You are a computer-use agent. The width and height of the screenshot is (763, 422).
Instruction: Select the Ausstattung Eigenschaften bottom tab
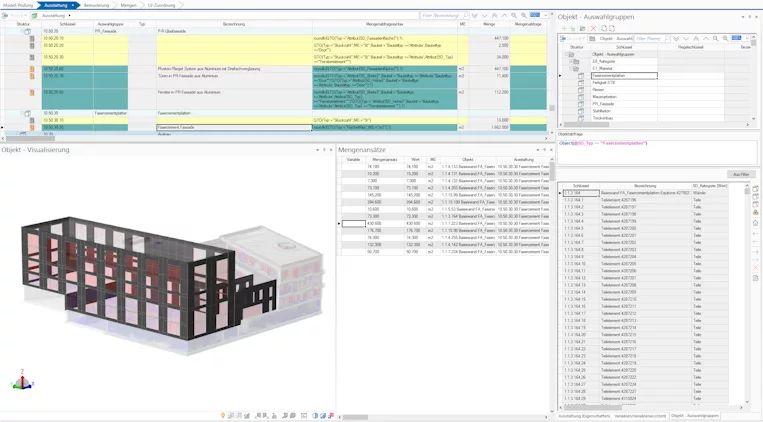click(x=584, y=416)
